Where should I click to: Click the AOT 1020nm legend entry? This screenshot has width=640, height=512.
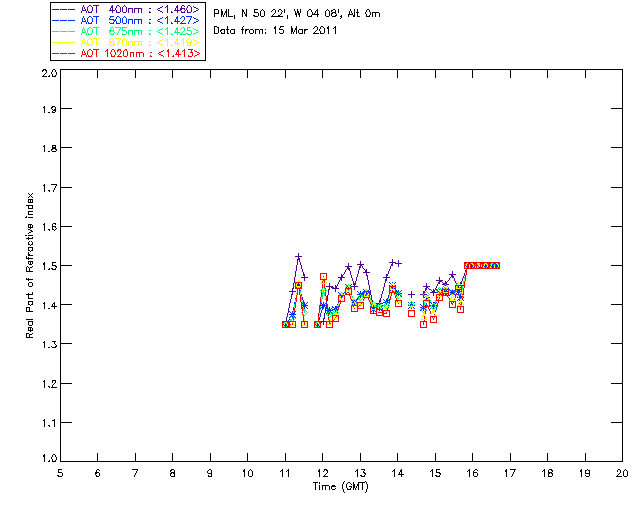click(x=126, y=53)
